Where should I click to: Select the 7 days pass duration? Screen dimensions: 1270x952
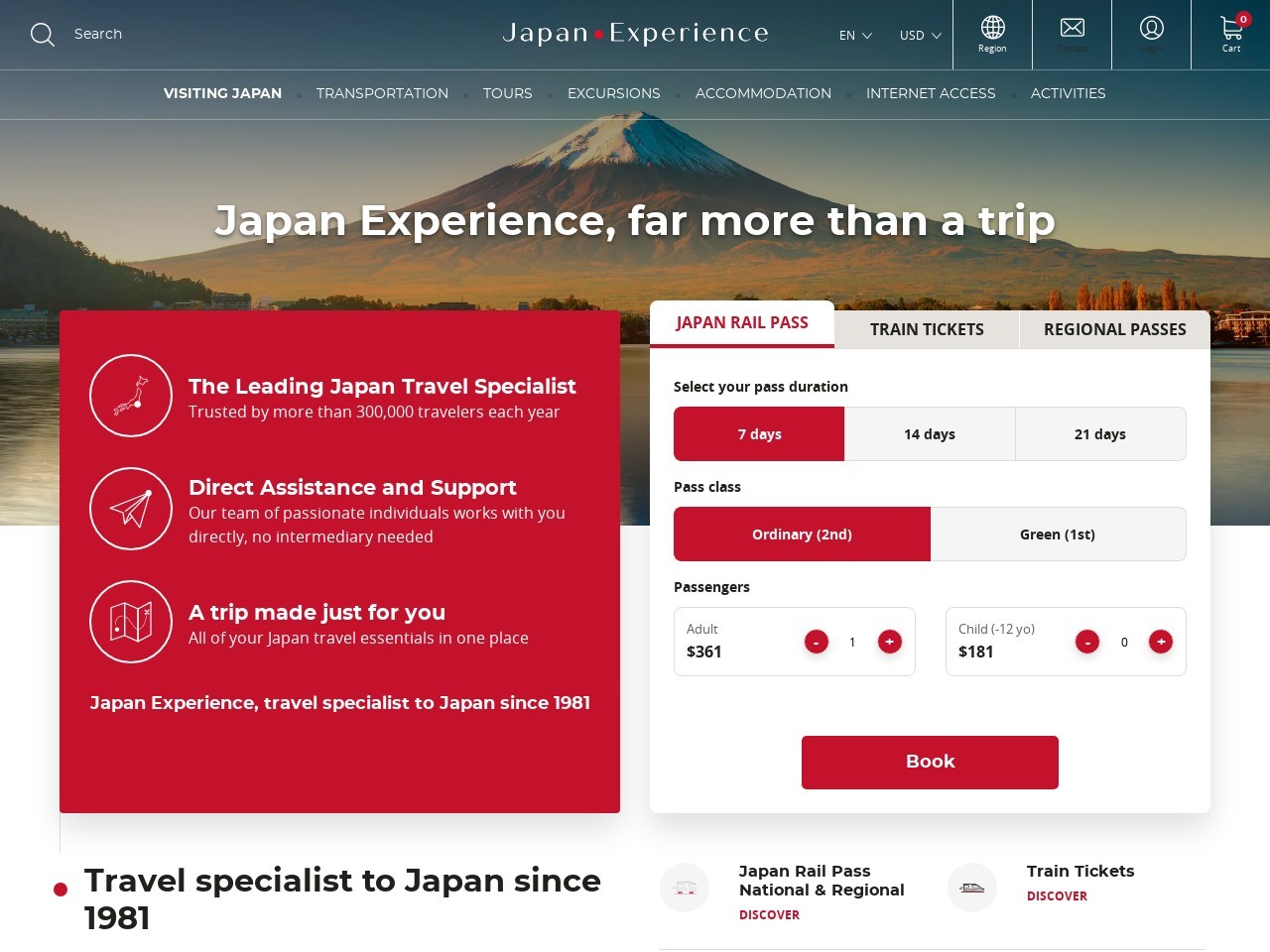759,434
